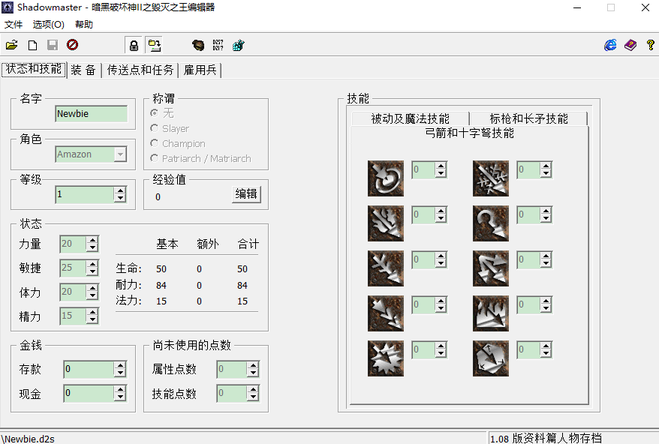Click the open file folder icon
The height and width of the screenshot is (444, 659).
click(x=12, y=45)
